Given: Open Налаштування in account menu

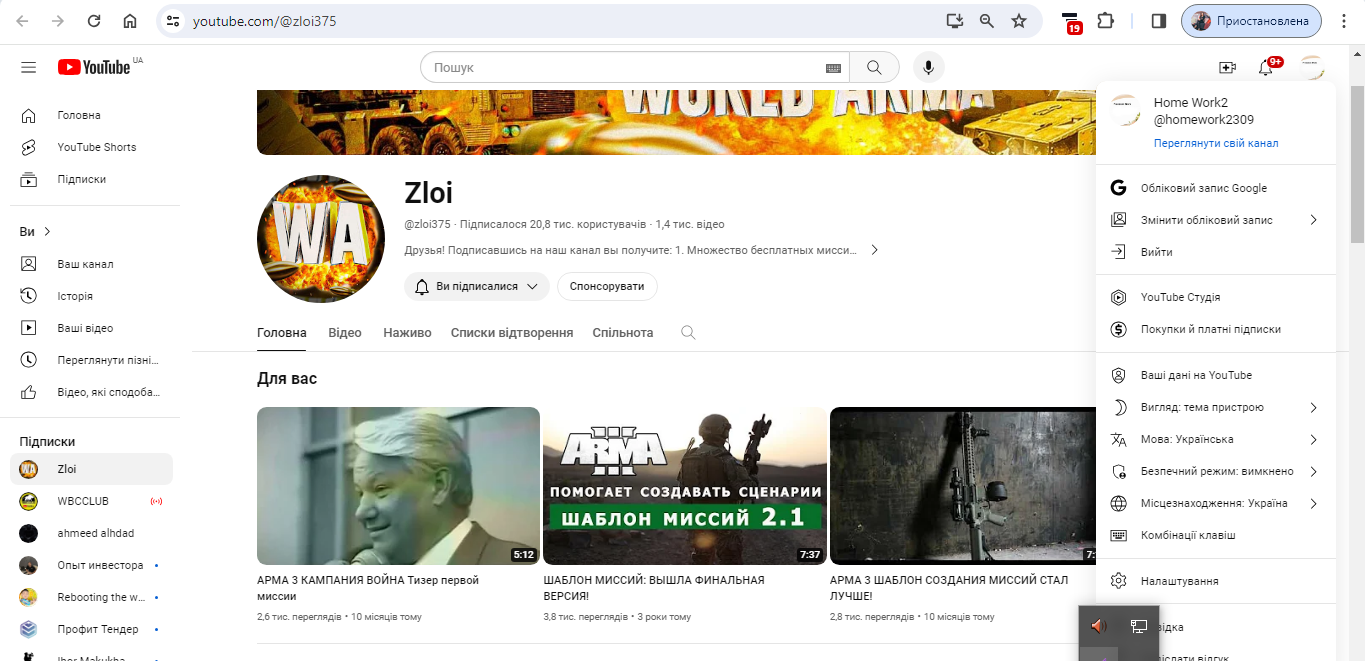Looking at the screenshot, I should click(1216, 581).
